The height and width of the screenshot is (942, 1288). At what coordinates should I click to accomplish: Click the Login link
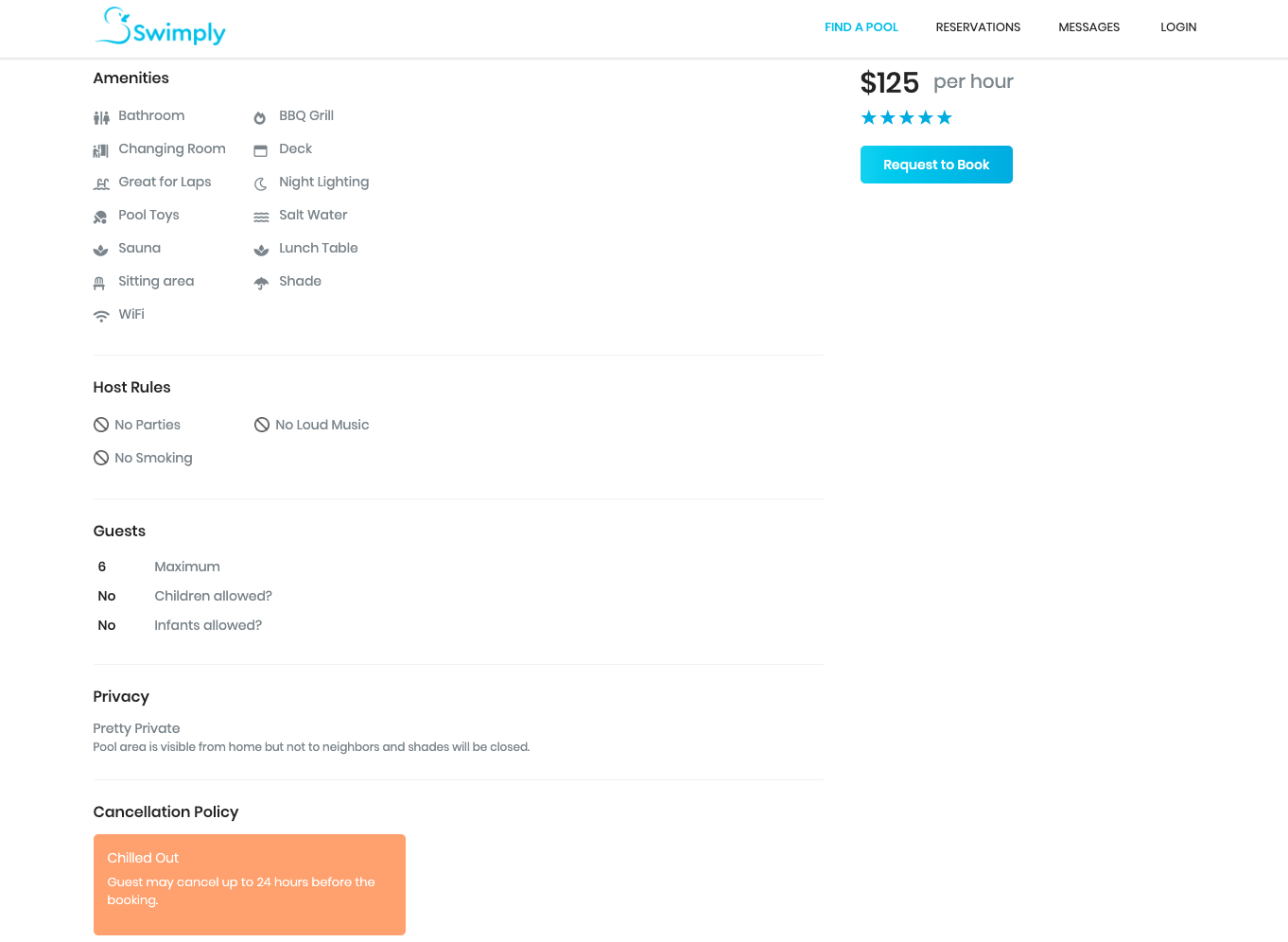pos(1178,27)
